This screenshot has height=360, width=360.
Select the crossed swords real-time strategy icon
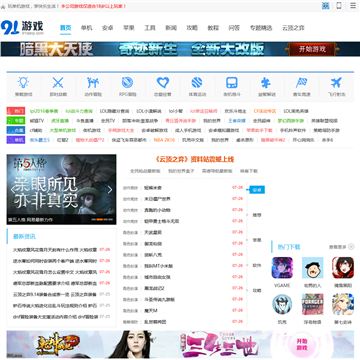coord(58,82)
